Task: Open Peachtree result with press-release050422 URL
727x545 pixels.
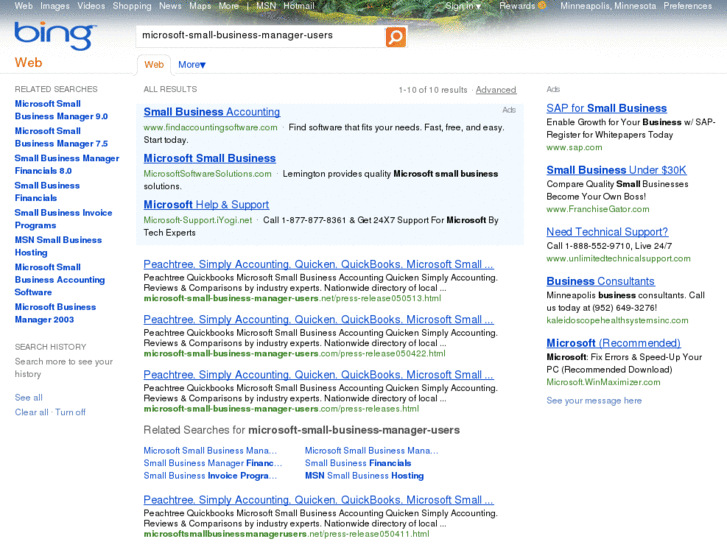Action: click(x=319, y=320)
